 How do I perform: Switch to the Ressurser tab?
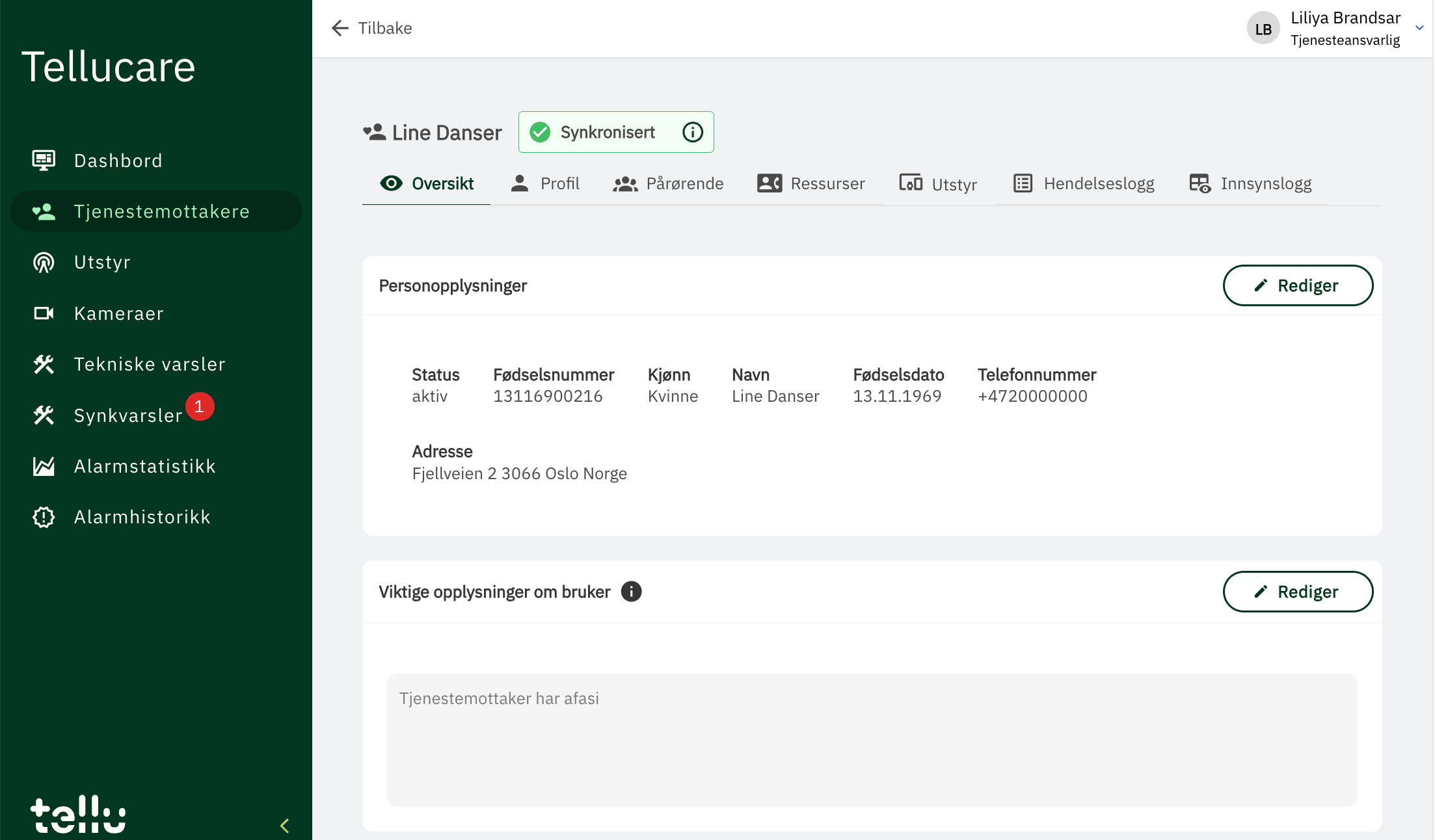click(811, 184)
